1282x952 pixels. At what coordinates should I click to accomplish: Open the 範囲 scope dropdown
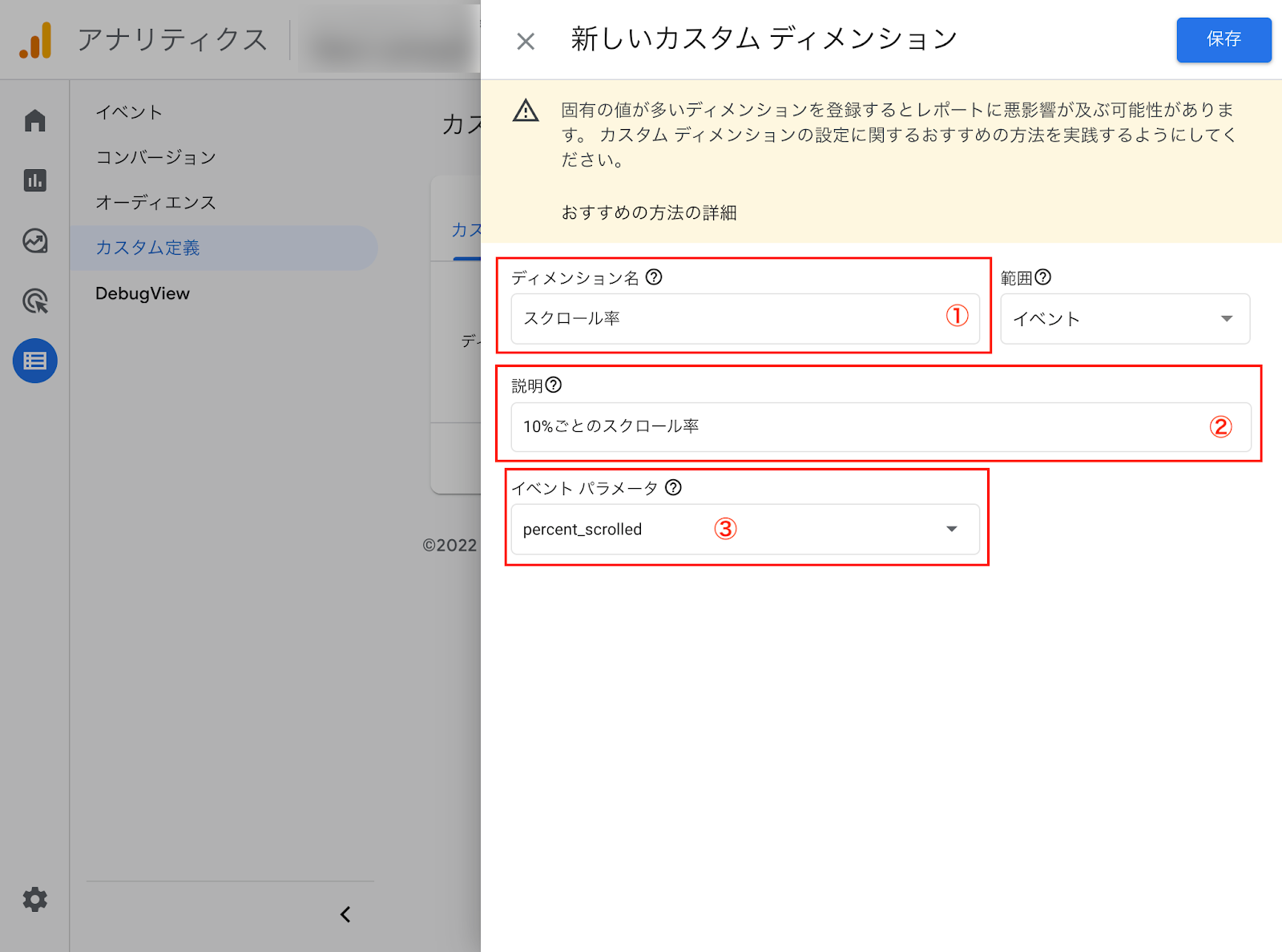click(1125, 318)
